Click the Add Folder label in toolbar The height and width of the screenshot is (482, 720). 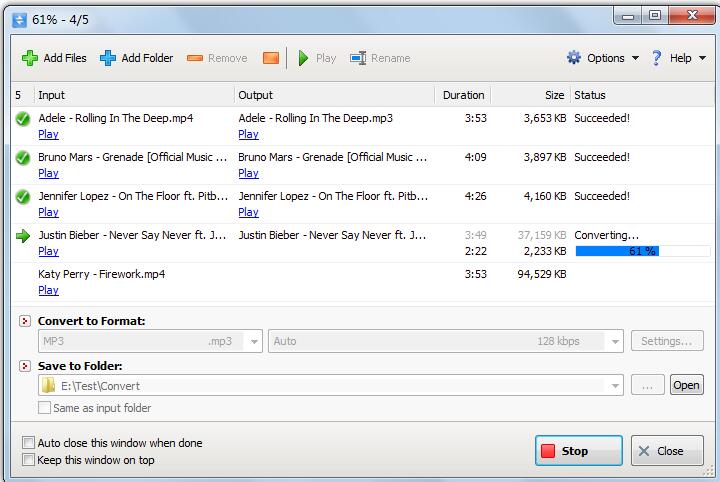(147, 58)
